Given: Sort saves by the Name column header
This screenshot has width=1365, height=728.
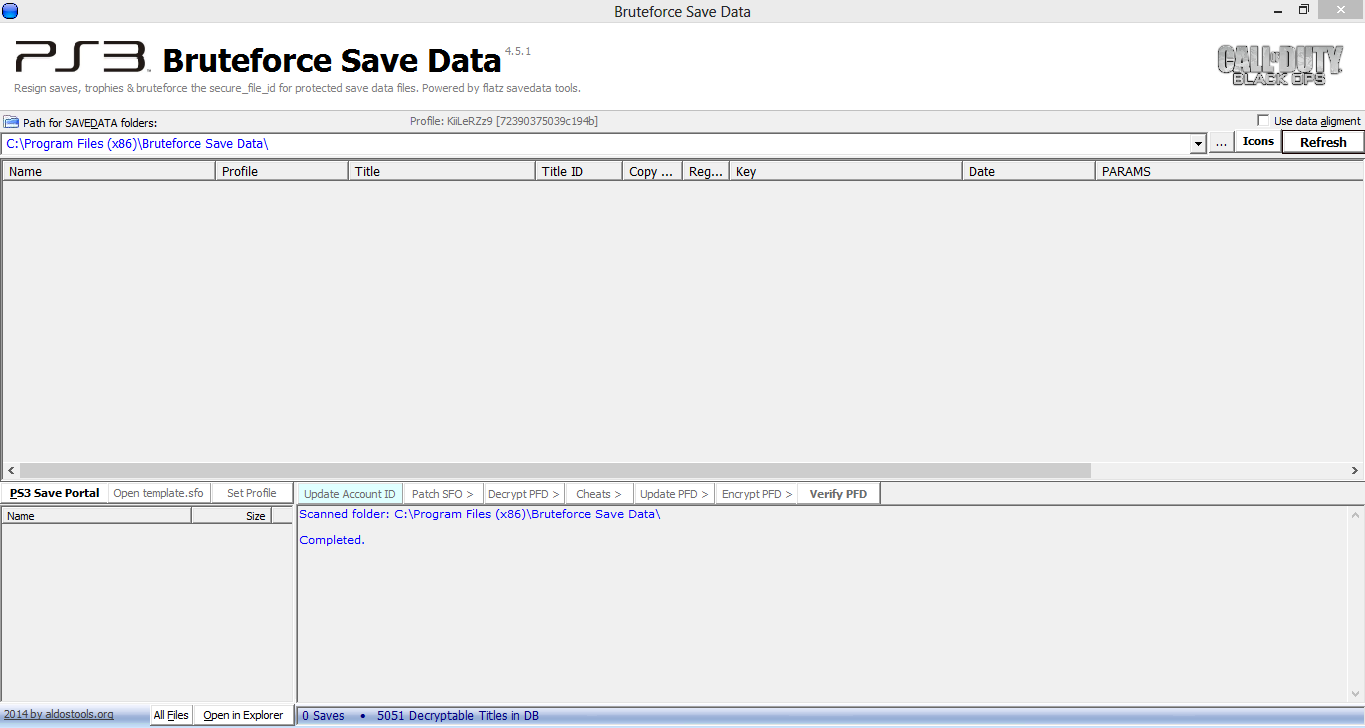Looking at the screenshot, I should click(109, 171).
